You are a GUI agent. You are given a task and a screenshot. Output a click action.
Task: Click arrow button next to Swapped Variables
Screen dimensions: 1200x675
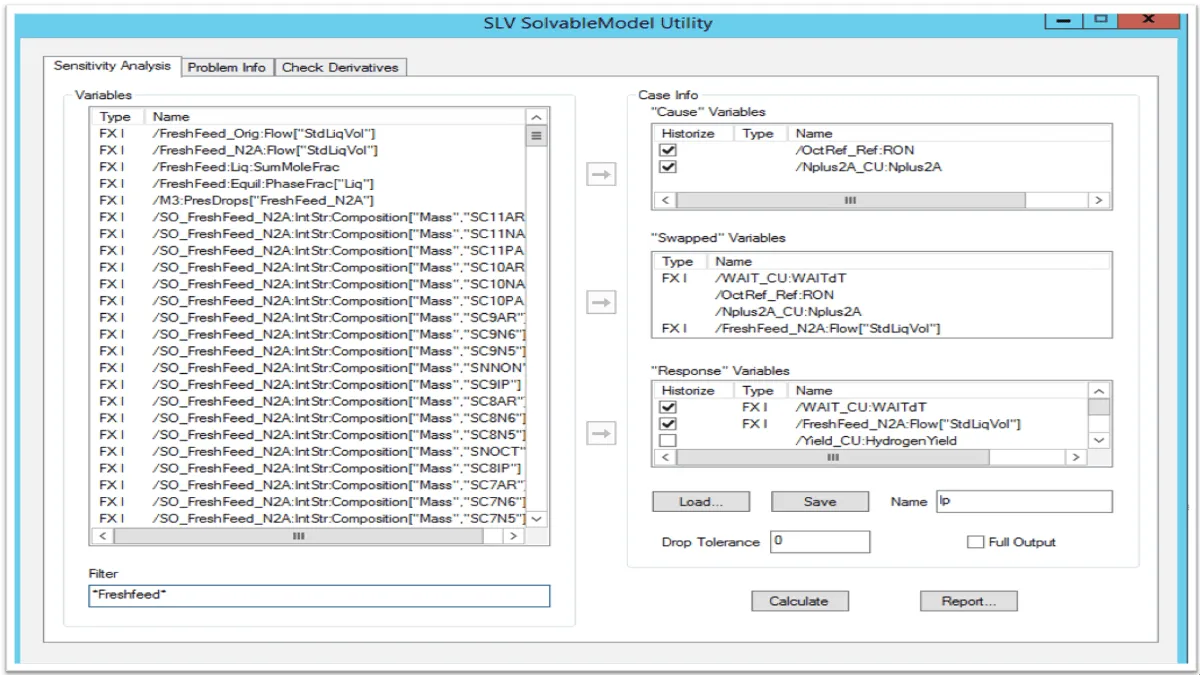point(600,302)
